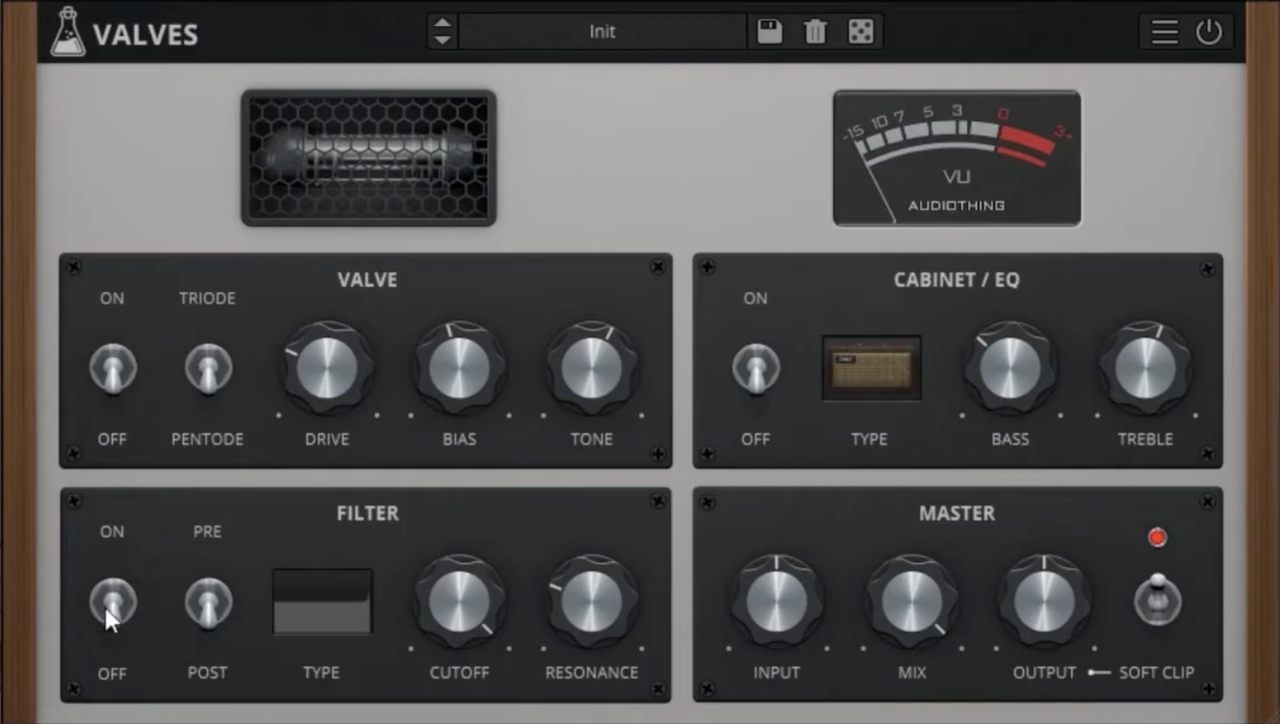Click the AUDIOTHING text on VU meter

(x=956, y=205)
